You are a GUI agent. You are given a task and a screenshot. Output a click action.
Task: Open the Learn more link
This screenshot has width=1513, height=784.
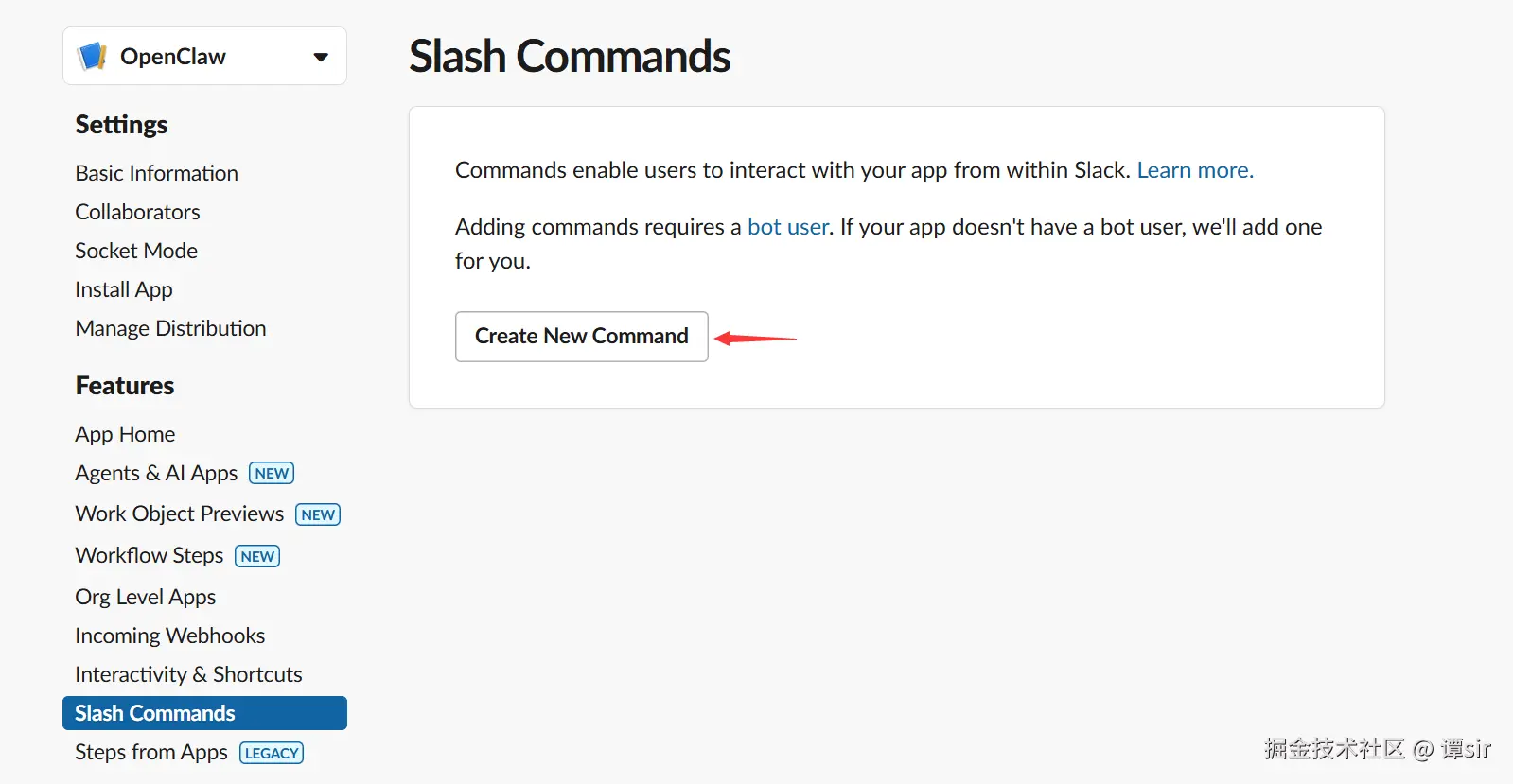click(1194, 170)
